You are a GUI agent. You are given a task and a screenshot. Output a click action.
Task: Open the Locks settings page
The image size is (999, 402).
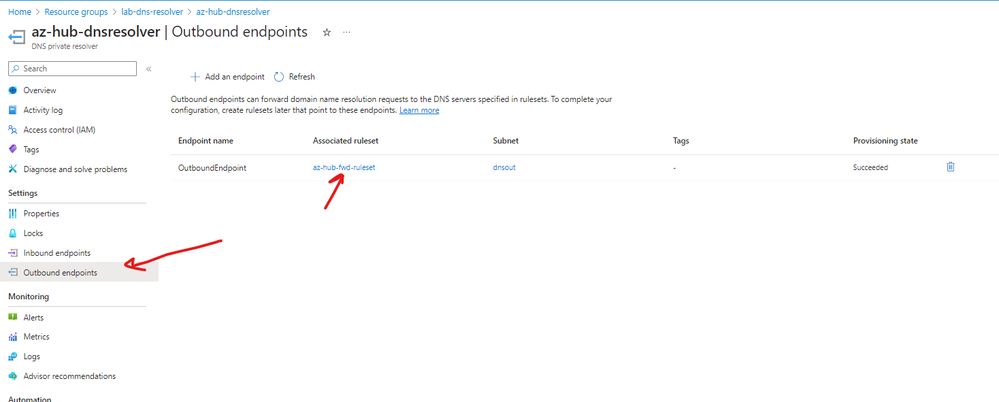pyautogui.click(x=33, y=233)
